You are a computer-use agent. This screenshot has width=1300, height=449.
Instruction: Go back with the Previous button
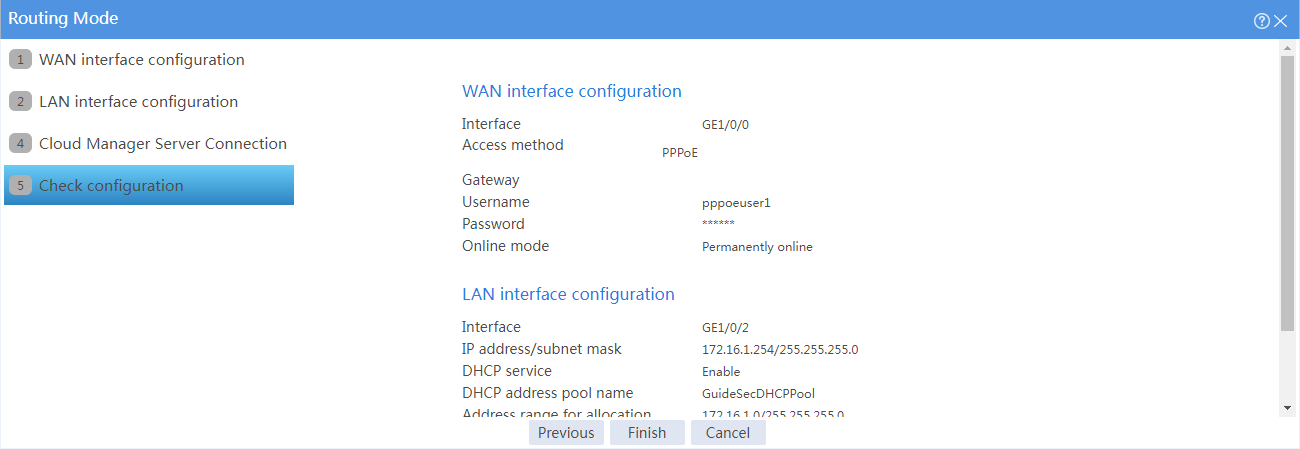pos(566,432)
